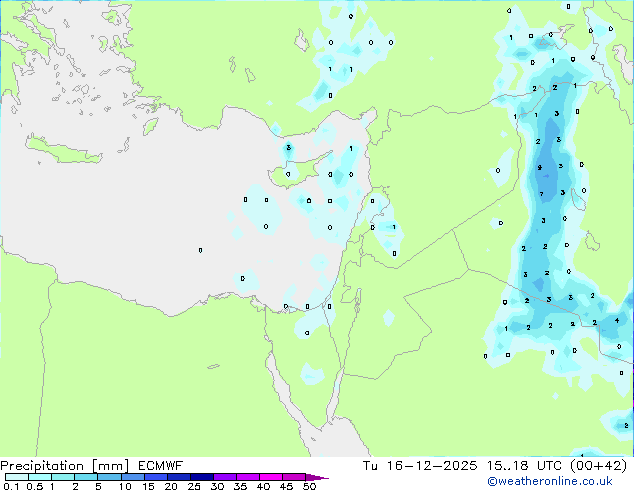Select the legend label "20"

point(171,486)
